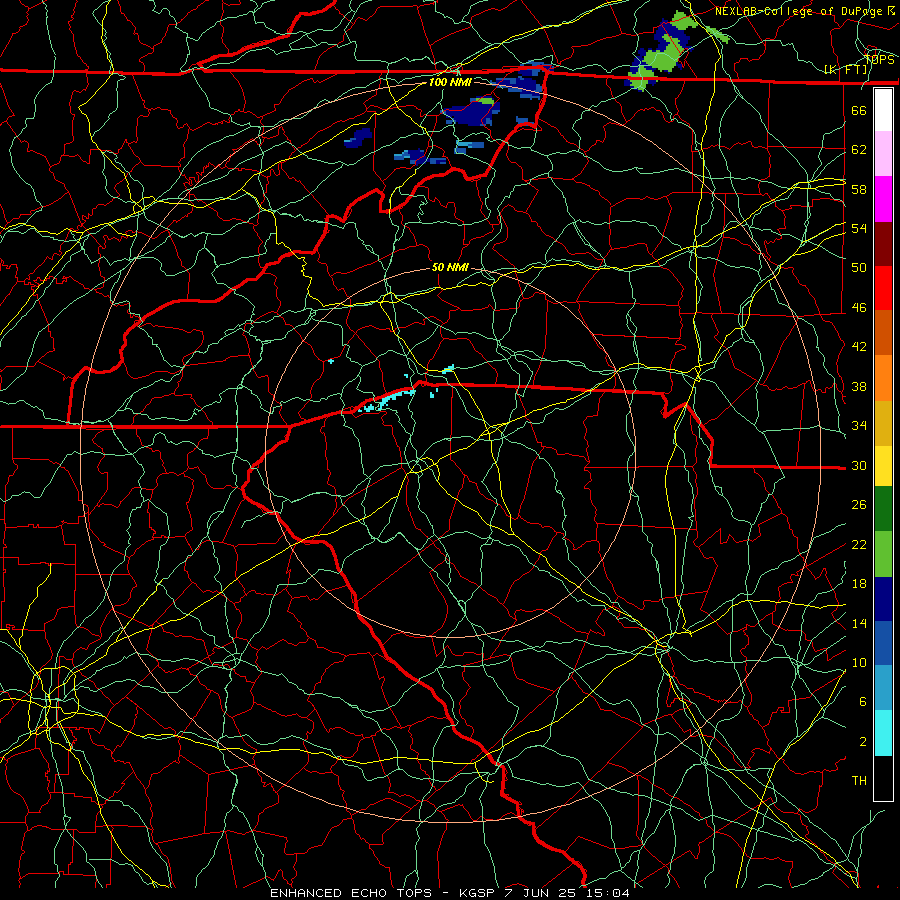Click the cyan echo line near map center

386,400
